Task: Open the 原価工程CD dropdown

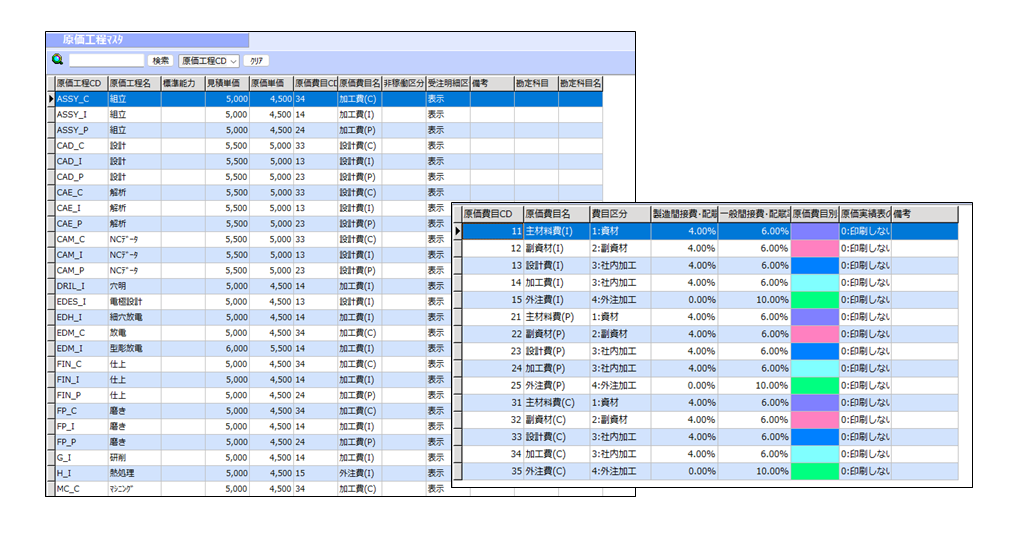Action: [209, 60]
